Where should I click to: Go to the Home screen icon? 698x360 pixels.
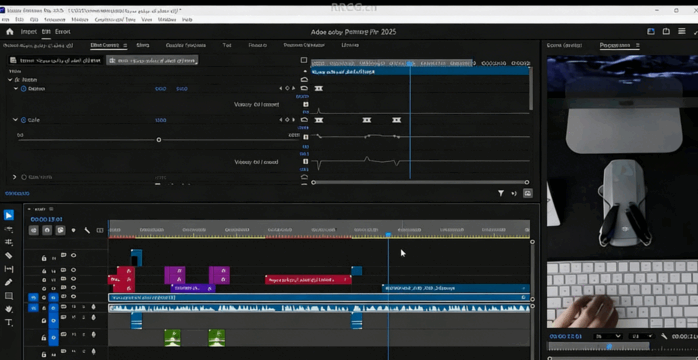10,32
